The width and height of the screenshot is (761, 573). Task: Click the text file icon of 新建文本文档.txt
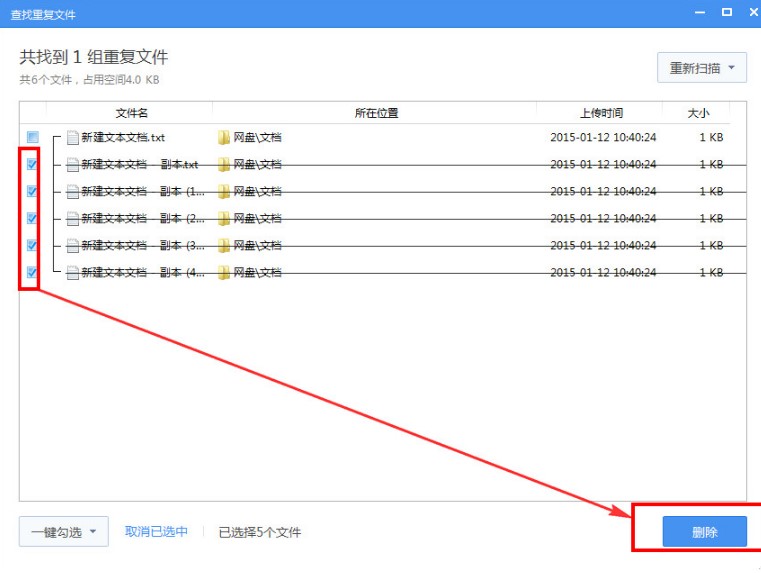coord(72,138)
